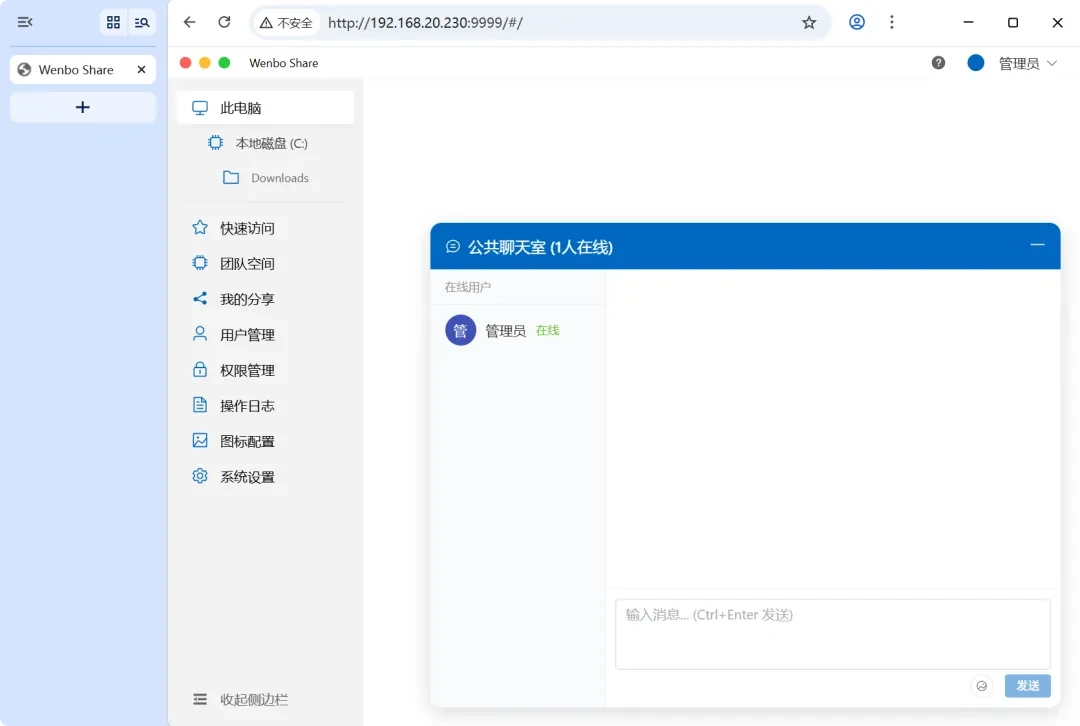Image resolution: width=1080 pixels, height=726 pixels.
Task: Click the 在线 status label
Action: 548,331
